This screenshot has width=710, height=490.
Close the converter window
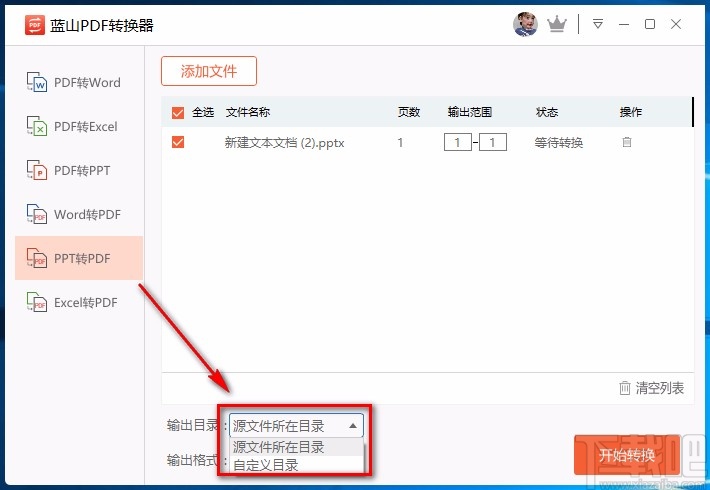point(676,24)
